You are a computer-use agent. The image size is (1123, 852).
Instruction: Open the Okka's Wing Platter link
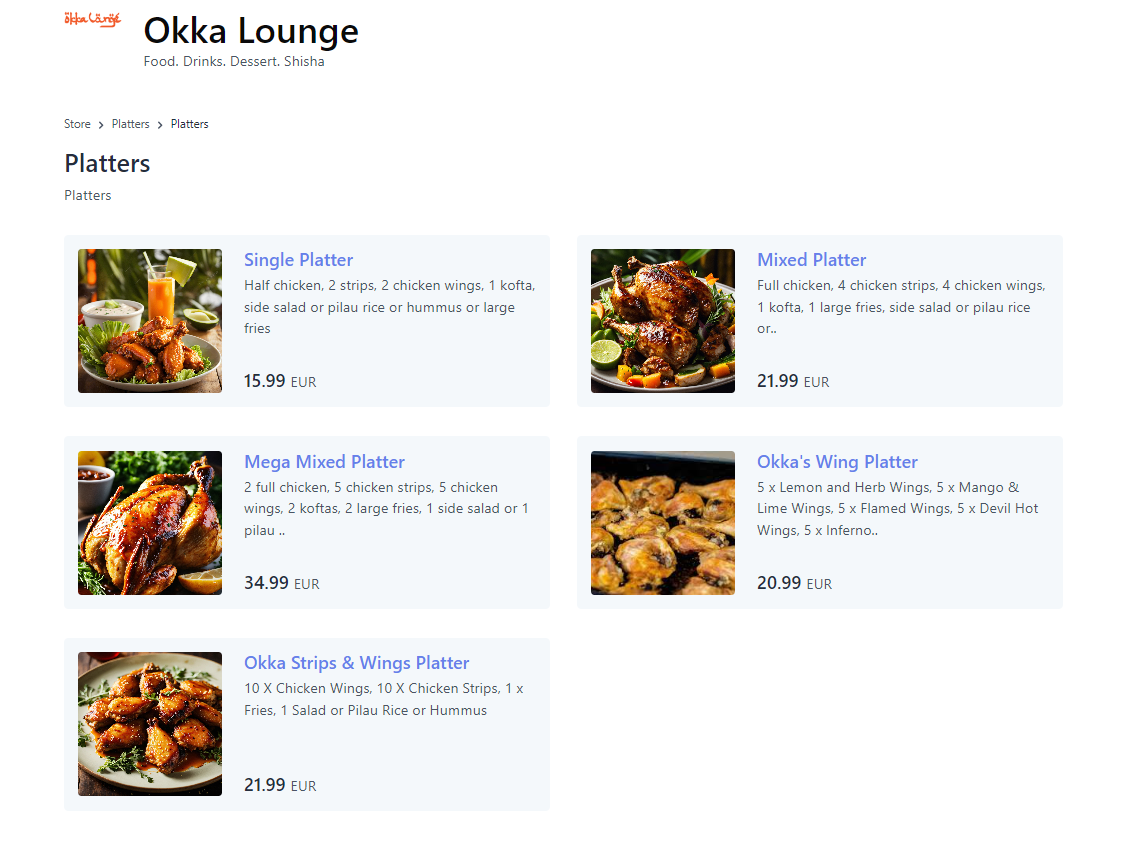tap(837, 462)
